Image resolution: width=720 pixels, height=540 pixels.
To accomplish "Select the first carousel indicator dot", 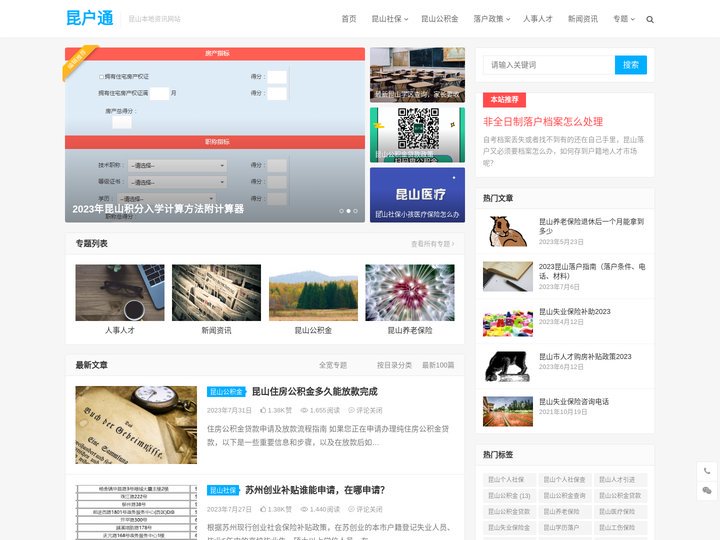I will coord(341,211).
